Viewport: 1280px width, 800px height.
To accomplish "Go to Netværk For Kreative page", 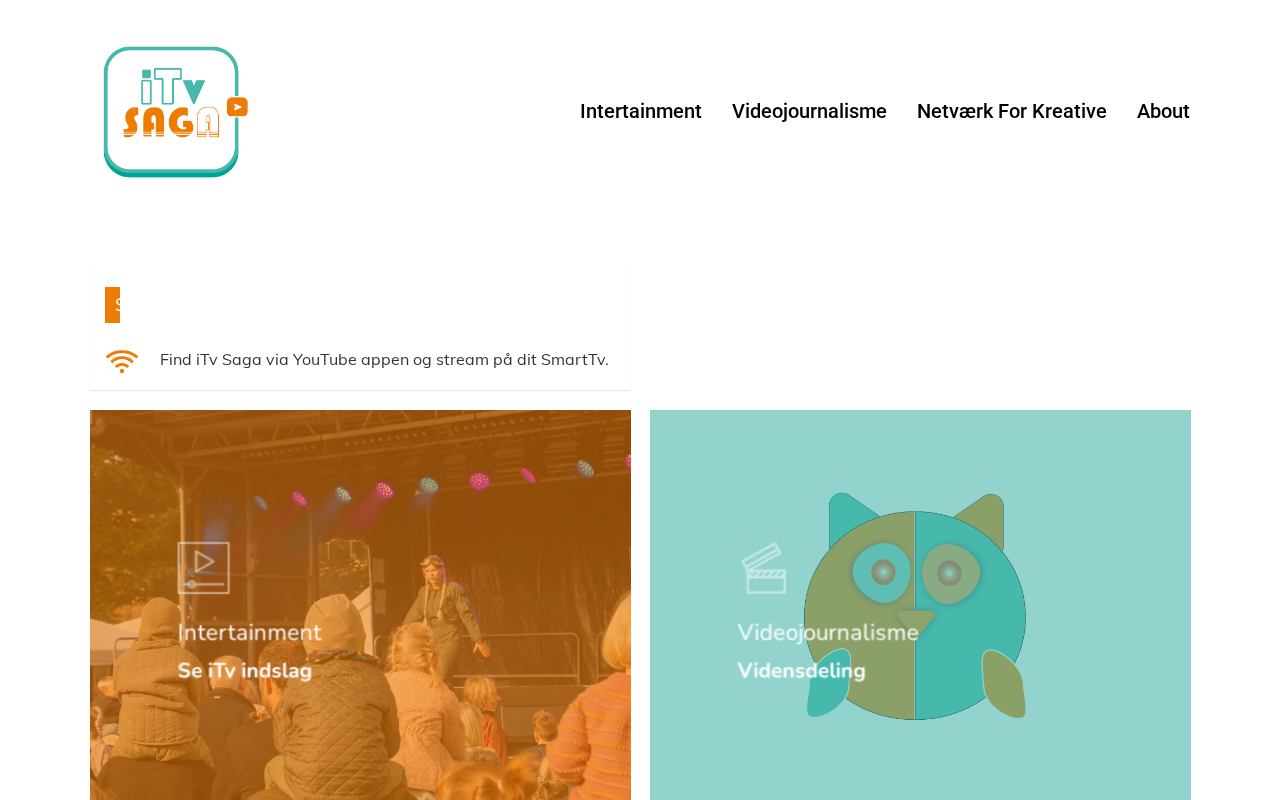I will click(x=1012, y=112).
